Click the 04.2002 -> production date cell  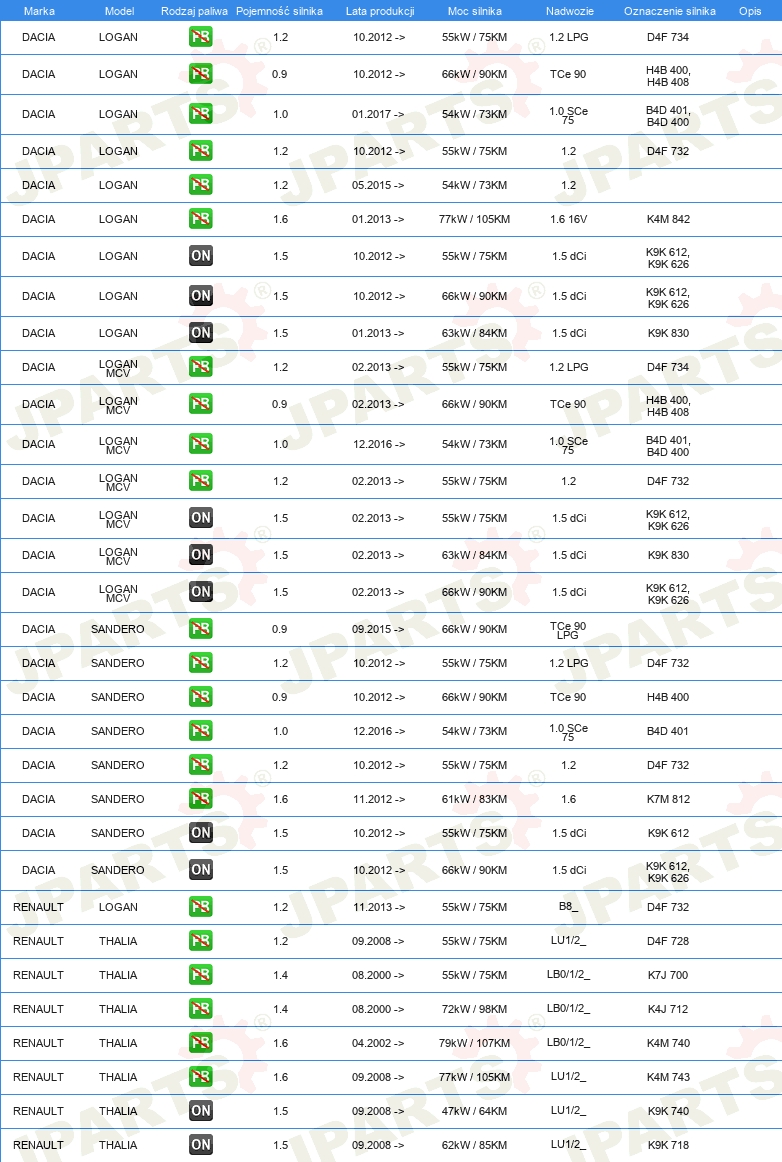[x=378, y=1044]
